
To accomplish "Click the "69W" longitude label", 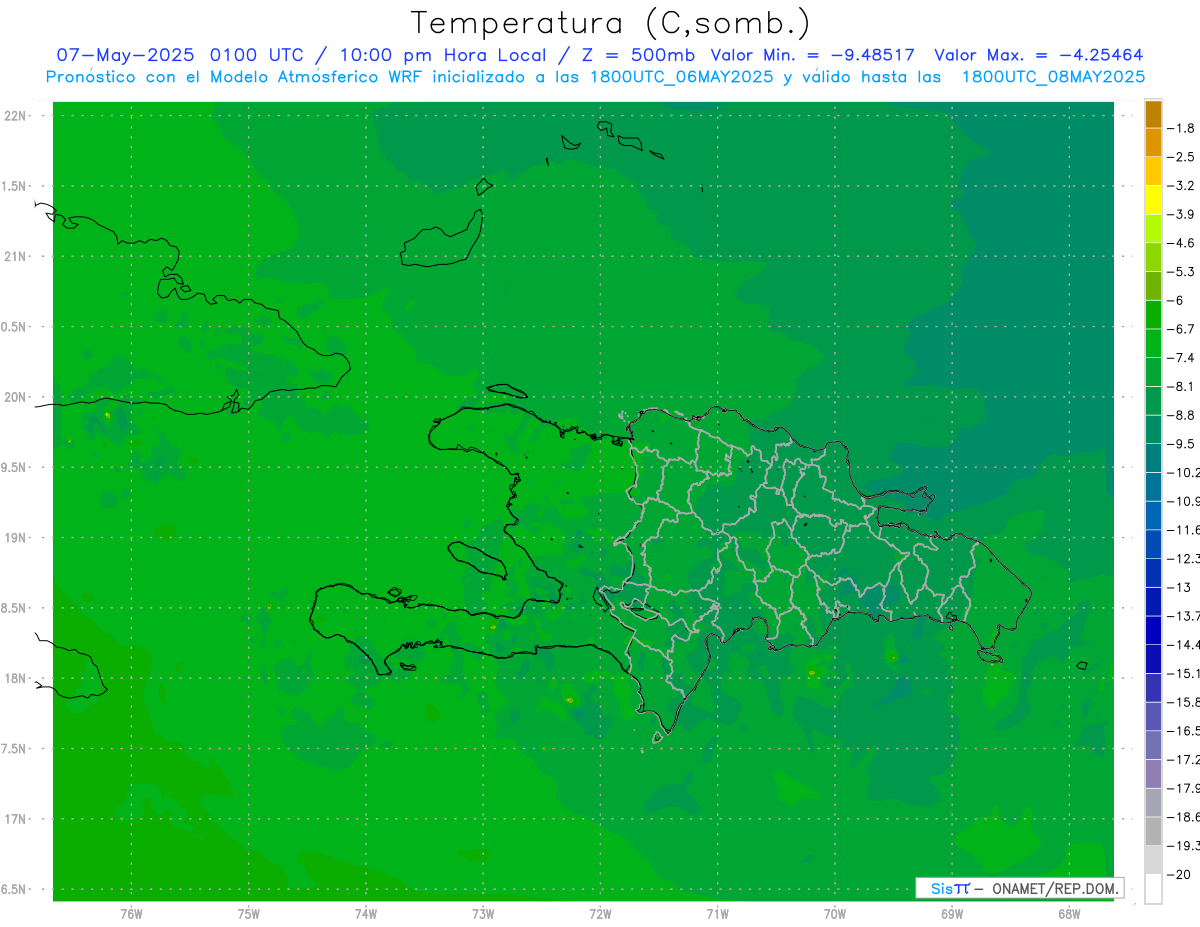I will [952, 913].
